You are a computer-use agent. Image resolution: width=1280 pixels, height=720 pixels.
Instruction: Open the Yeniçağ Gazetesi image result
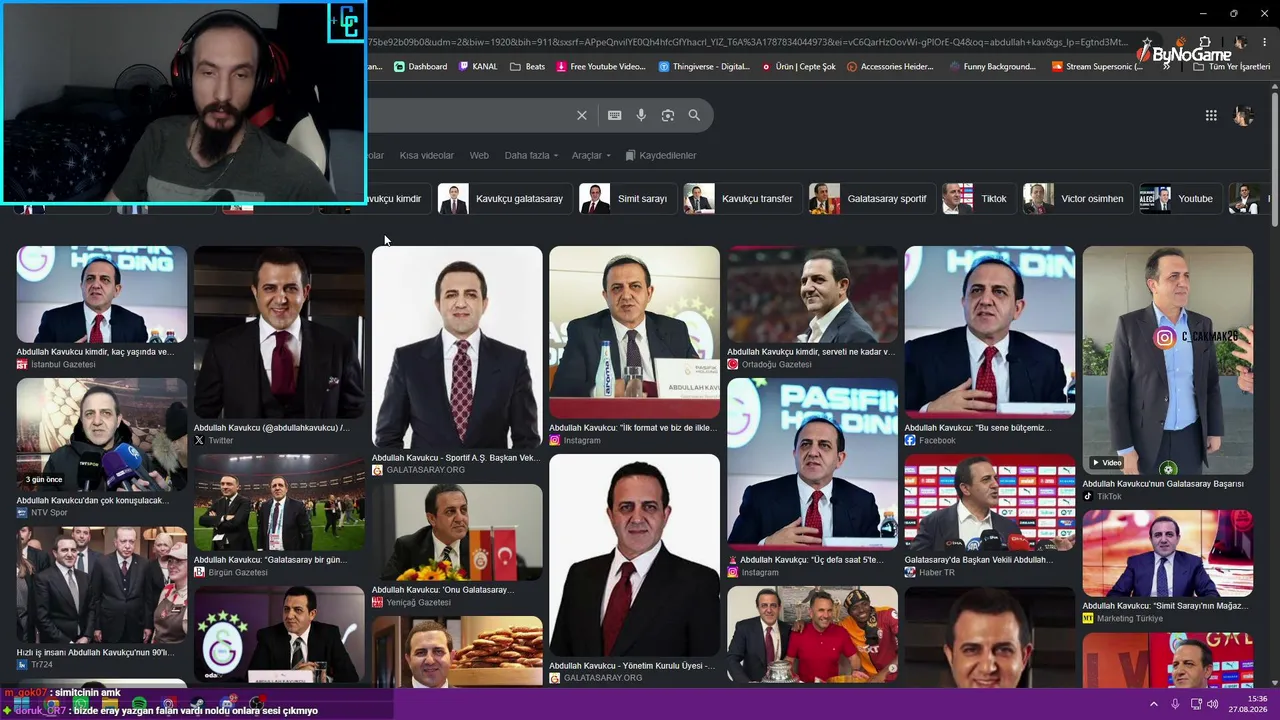coord(457,532)
